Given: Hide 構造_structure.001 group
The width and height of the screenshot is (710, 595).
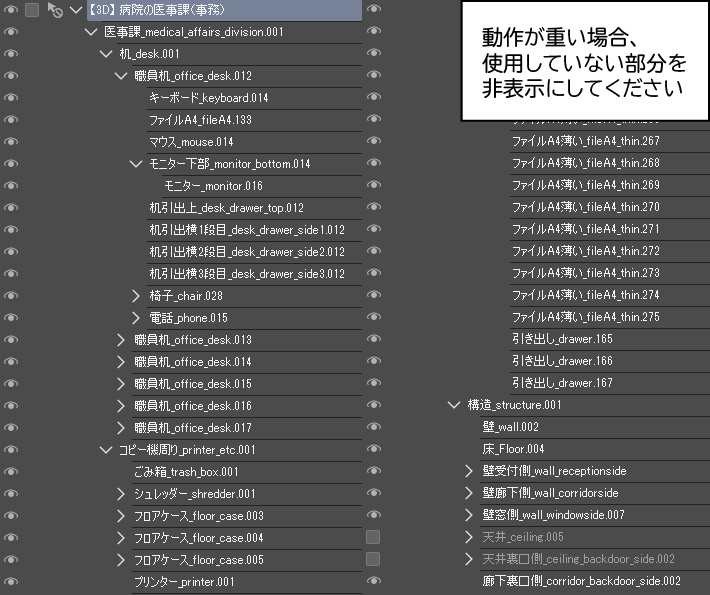Looking at the screenshot, I should (x=374, y=404).
